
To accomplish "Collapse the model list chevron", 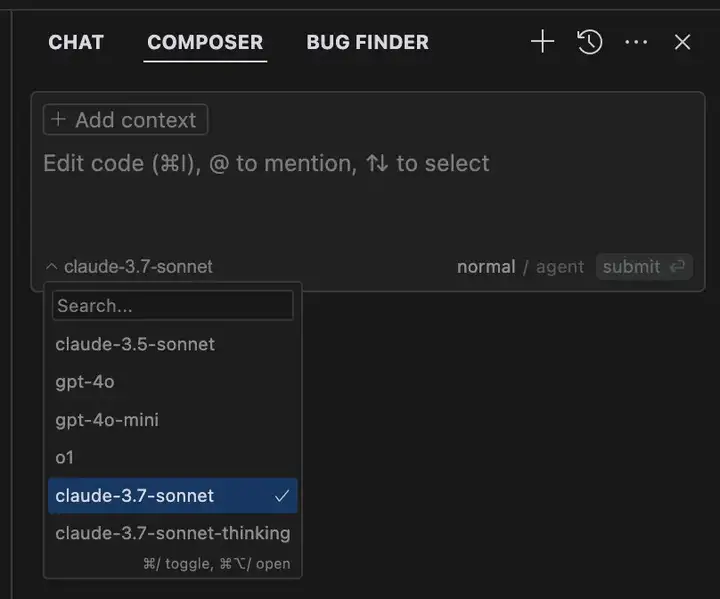I will click(52, 266).
